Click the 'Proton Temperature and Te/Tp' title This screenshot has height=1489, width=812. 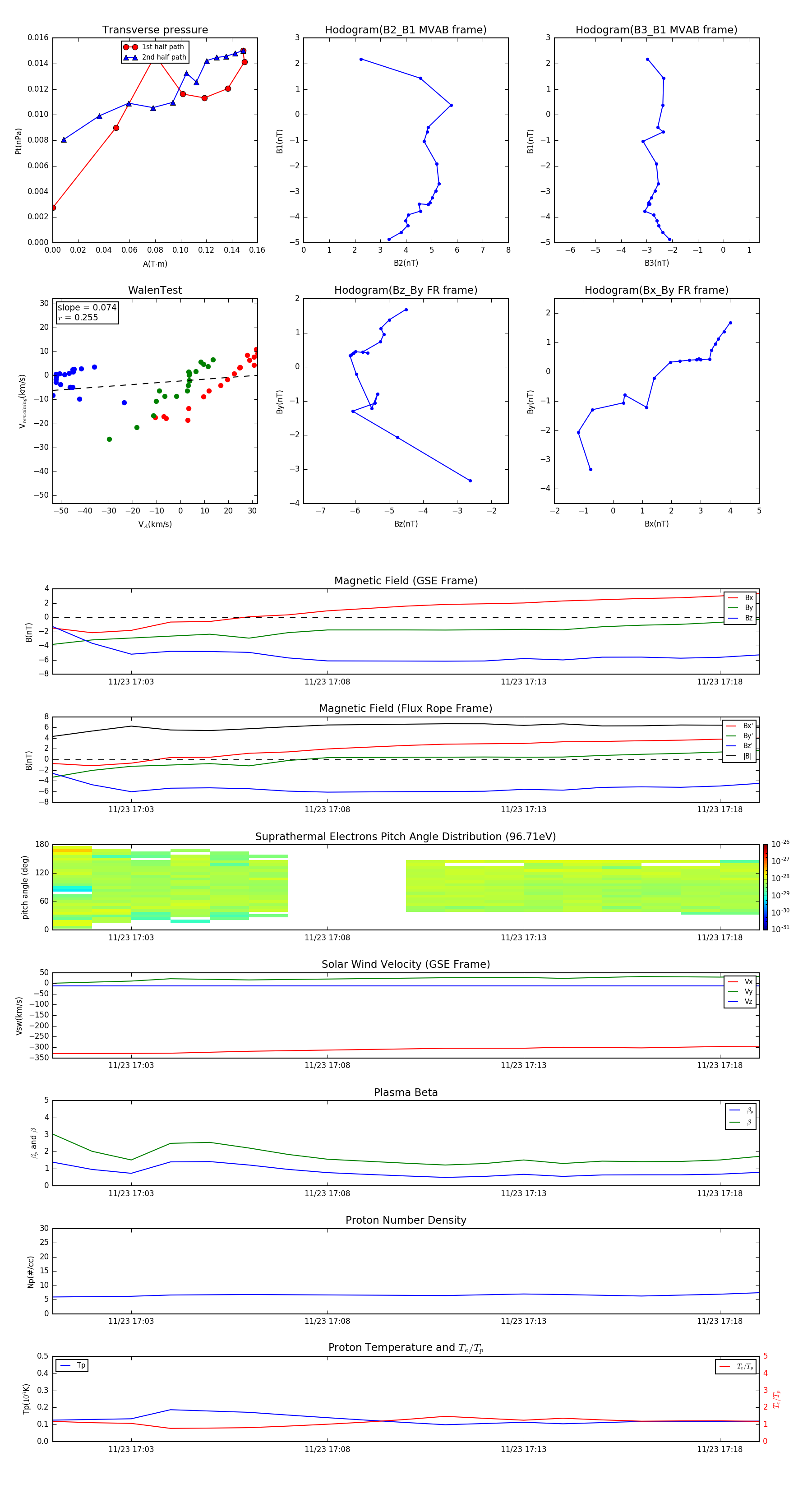(406, 1348)
